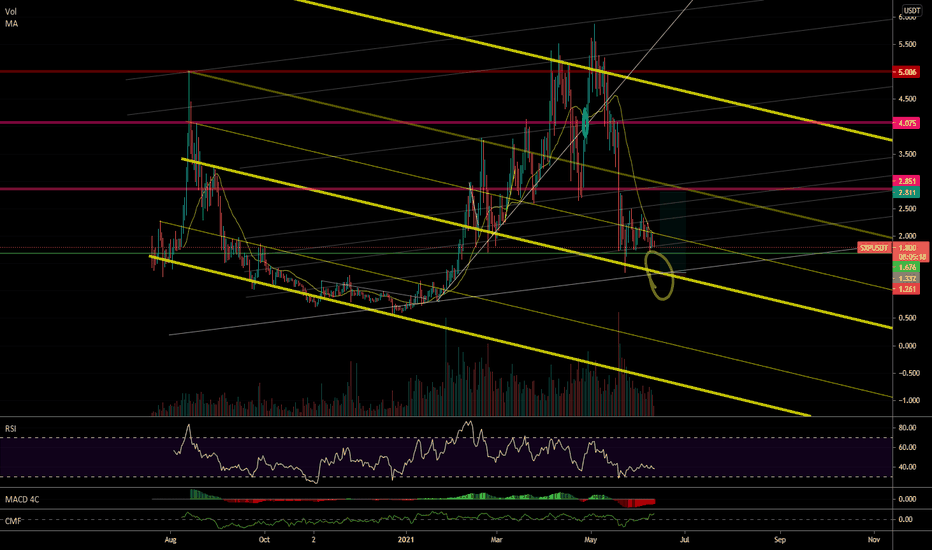The height and width of the screenshot is (550, 932).
Task: Open the MACD 4C indicator legend
Action: [22, 499]
